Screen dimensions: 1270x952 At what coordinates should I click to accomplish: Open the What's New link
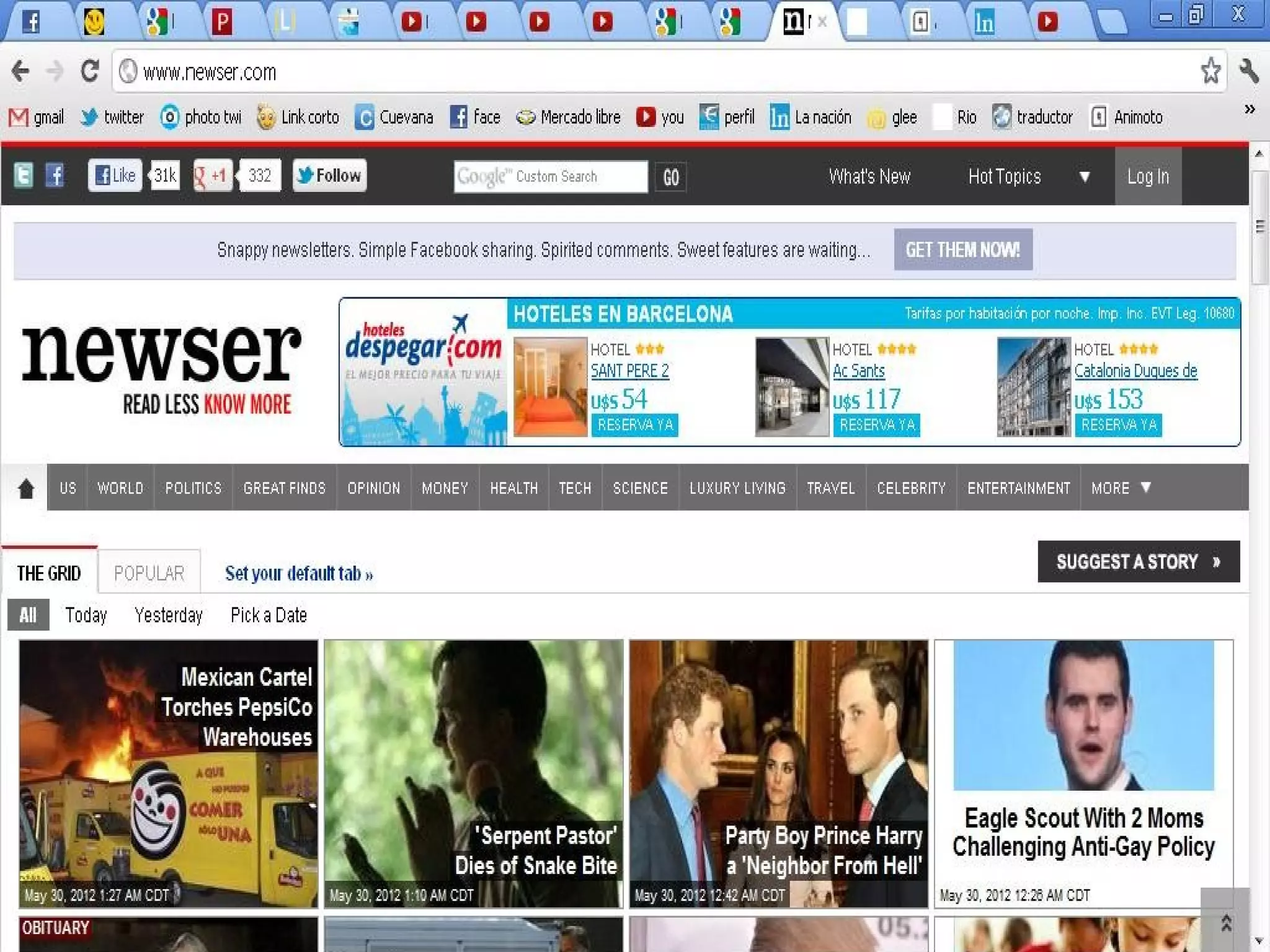coord(869,177)
